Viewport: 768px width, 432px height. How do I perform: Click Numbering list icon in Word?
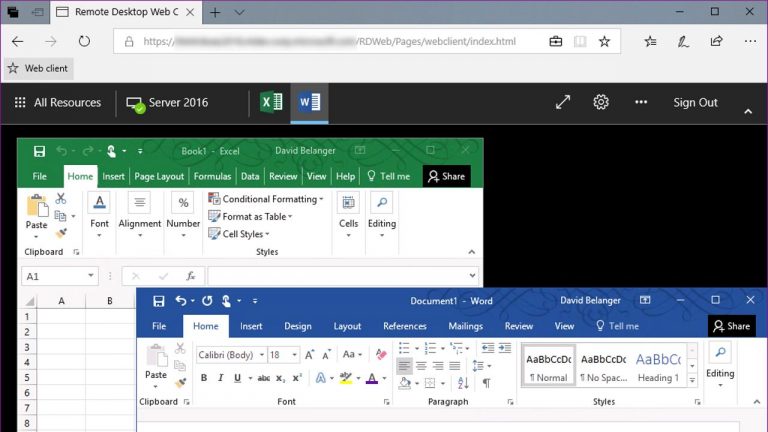pos(430,348)
